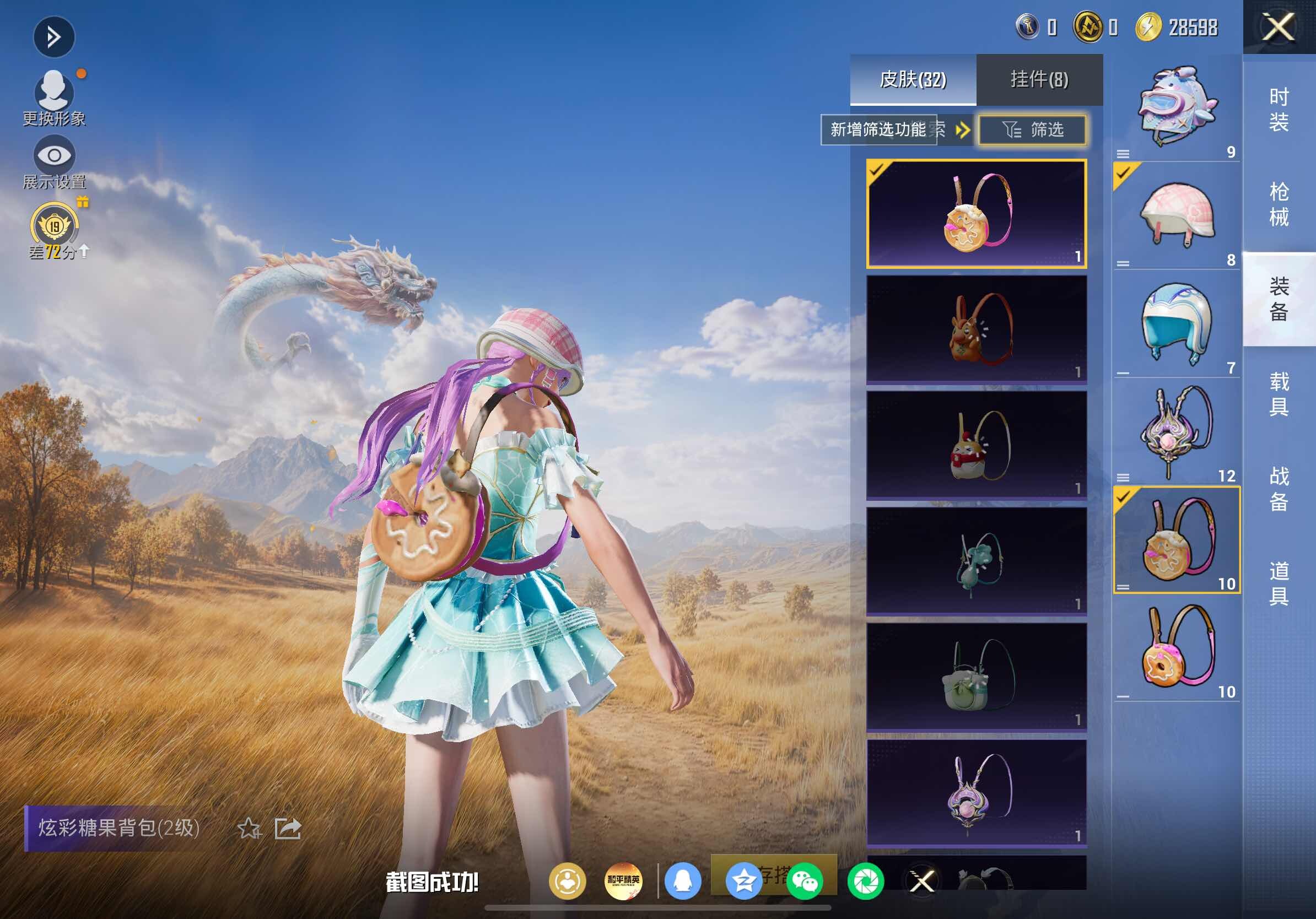Switch to the 皮肤(32) tab
The height and width of the screenshot is (919, 1316).
(x=913, y=80)
